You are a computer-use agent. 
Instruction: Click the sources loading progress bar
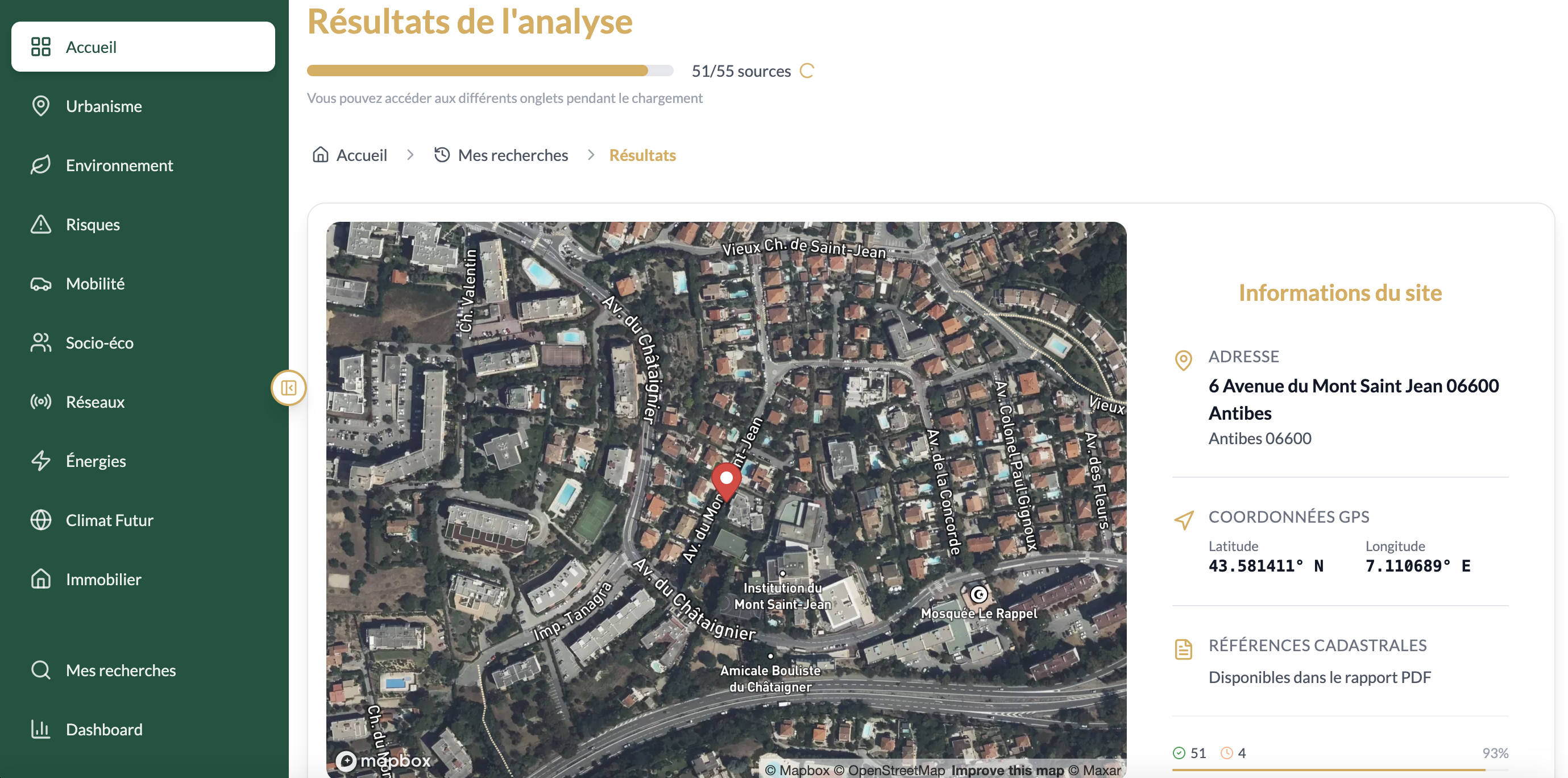490,71
